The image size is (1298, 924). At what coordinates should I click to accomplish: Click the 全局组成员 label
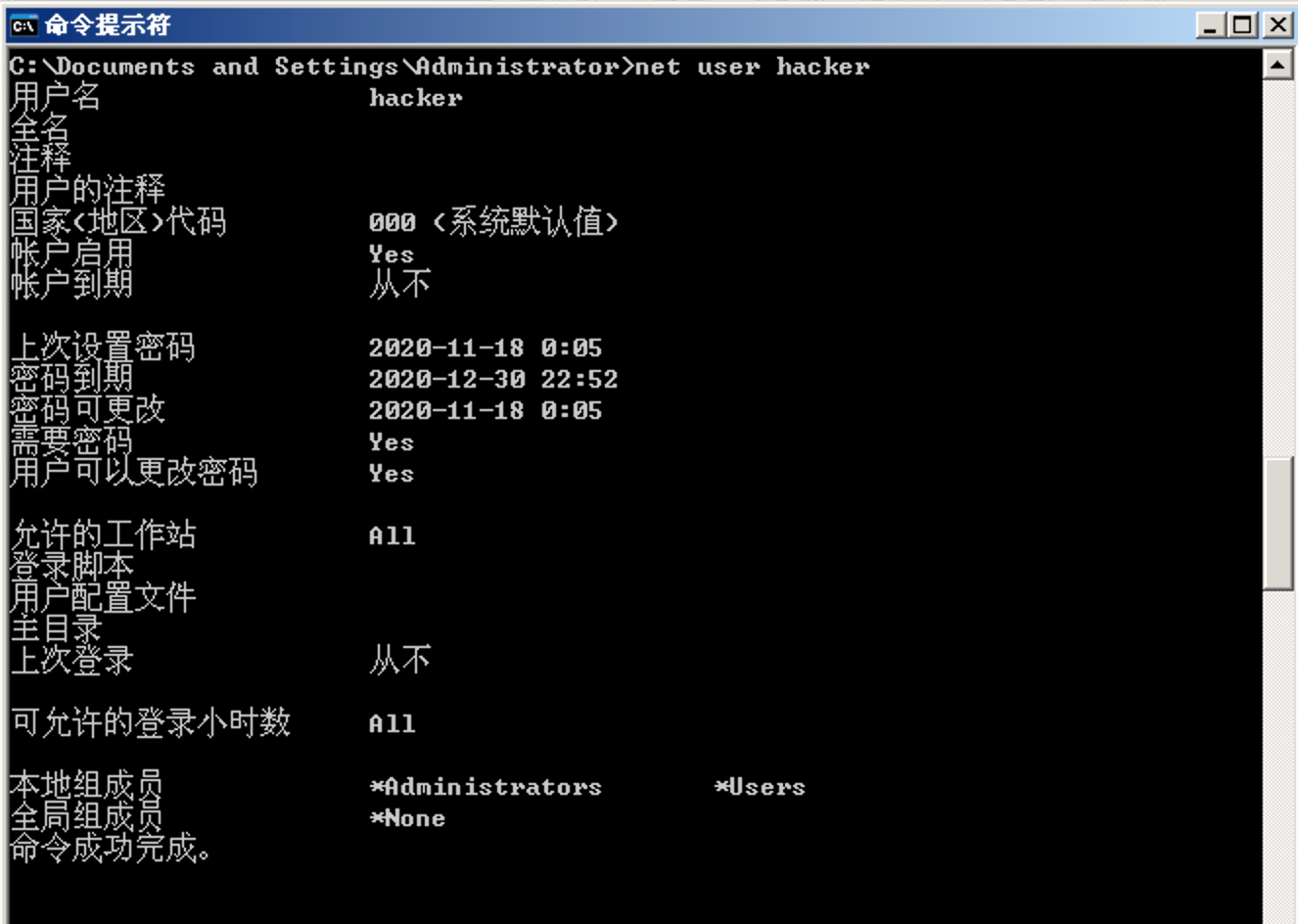pyautogui.click(x=87, y=817)
